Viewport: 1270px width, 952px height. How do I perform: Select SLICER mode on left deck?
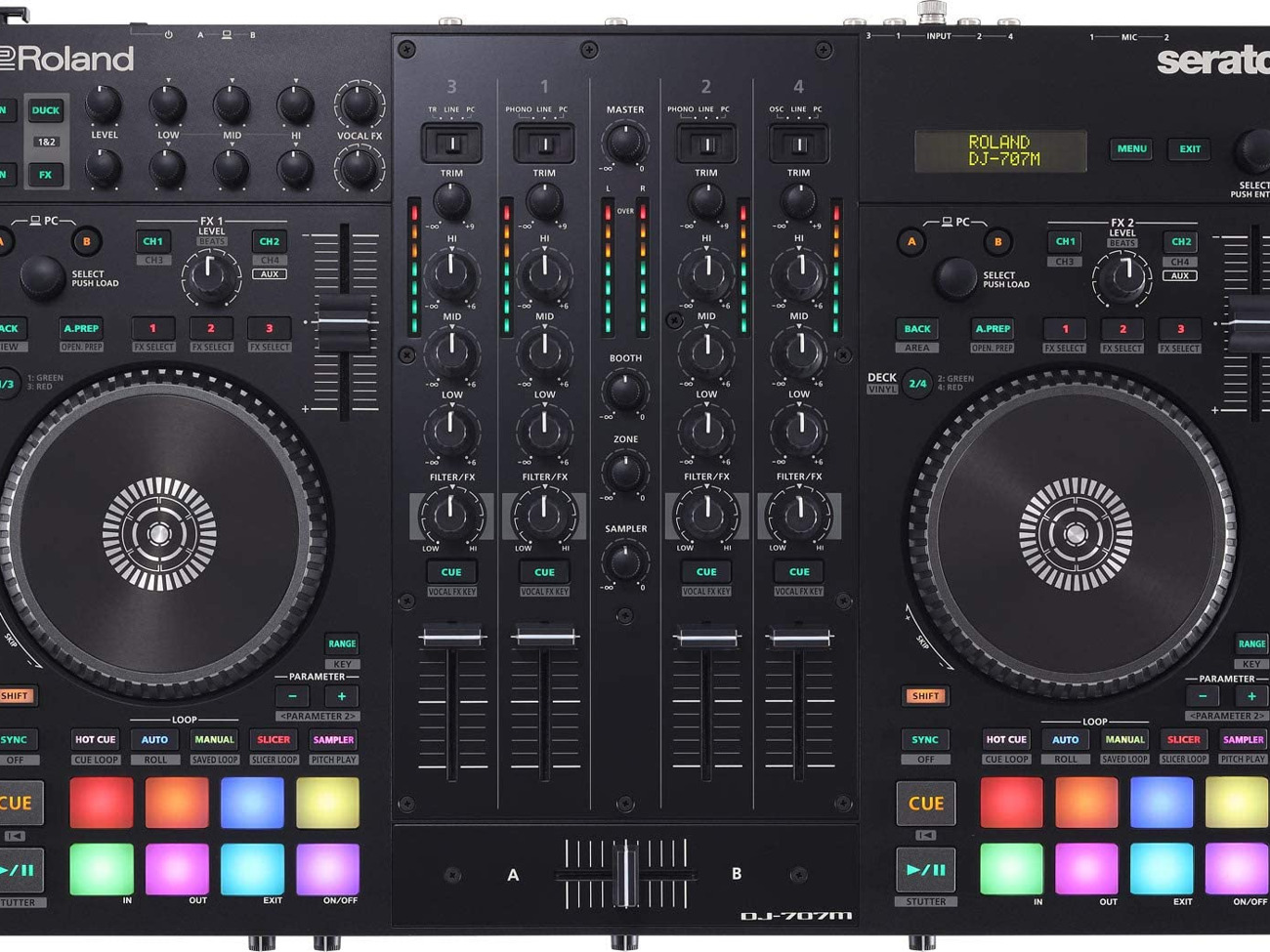[274, 740]
